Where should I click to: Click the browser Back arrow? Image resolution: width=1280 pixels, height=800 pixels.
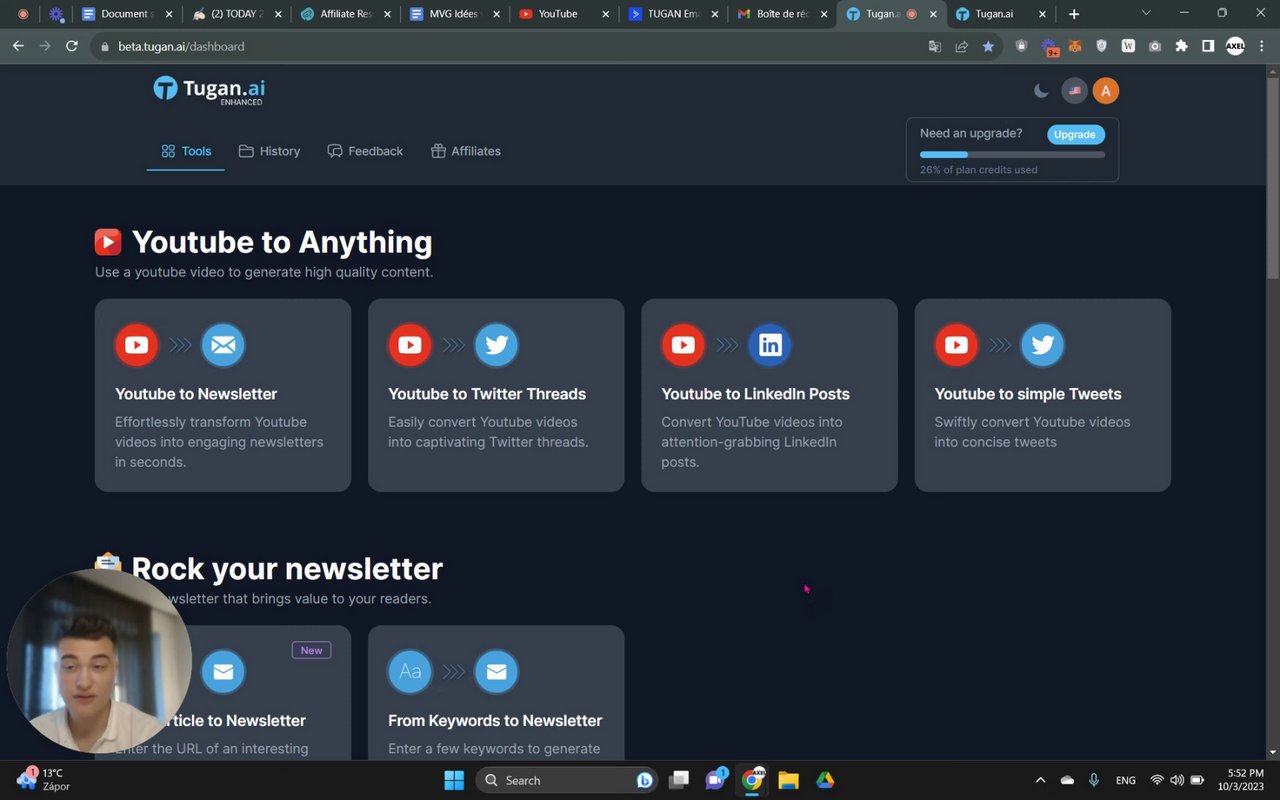click(18, 46)
